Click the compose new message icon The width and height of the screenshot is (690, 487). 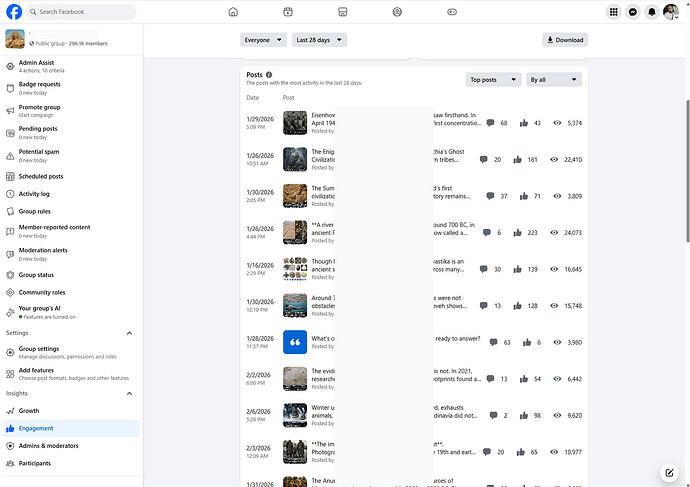pyautogui.click(x=669, y=472)
